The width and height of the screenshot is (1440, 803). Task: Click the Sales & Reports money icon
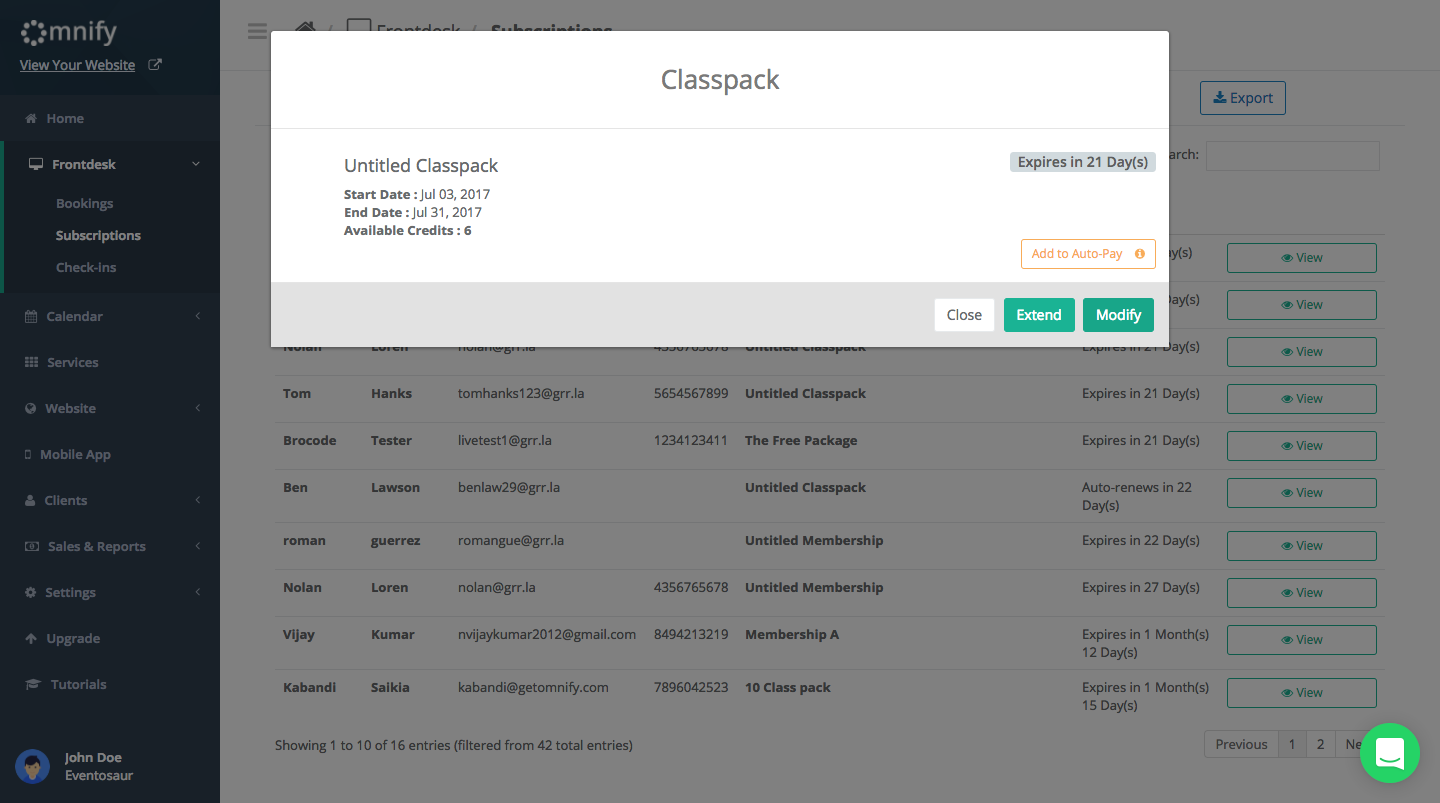tap(31, 546)
